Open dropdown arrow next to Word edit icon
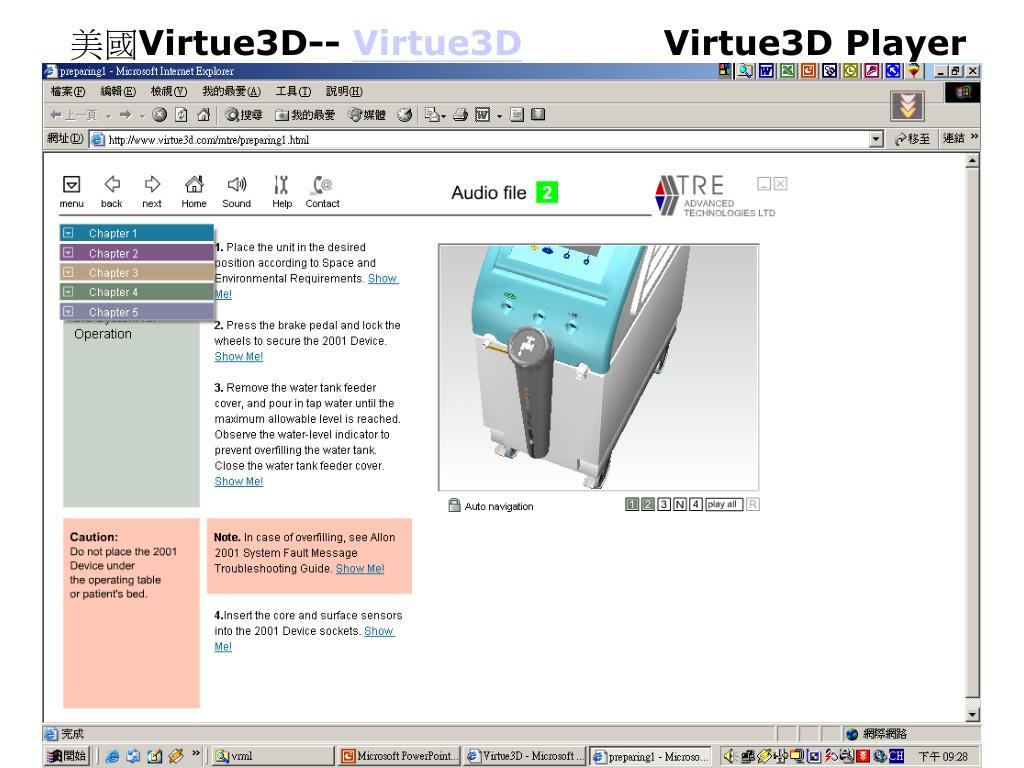This screenshot has height=768, width=1024. click(499, 116)
